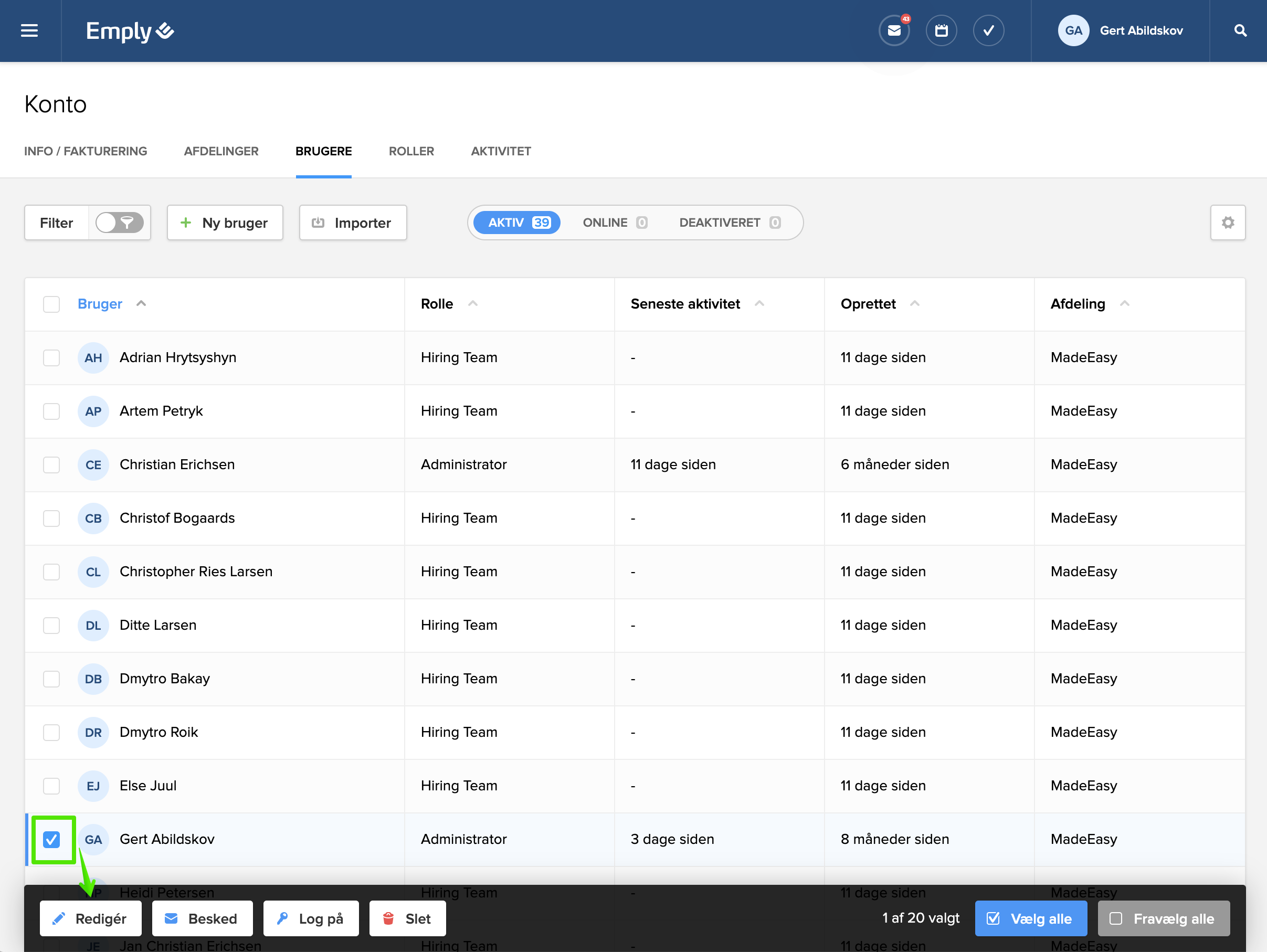This screenshot has width=1267, height=952.
Task: Open table settings gear icon
Action: click(1228, 222)
